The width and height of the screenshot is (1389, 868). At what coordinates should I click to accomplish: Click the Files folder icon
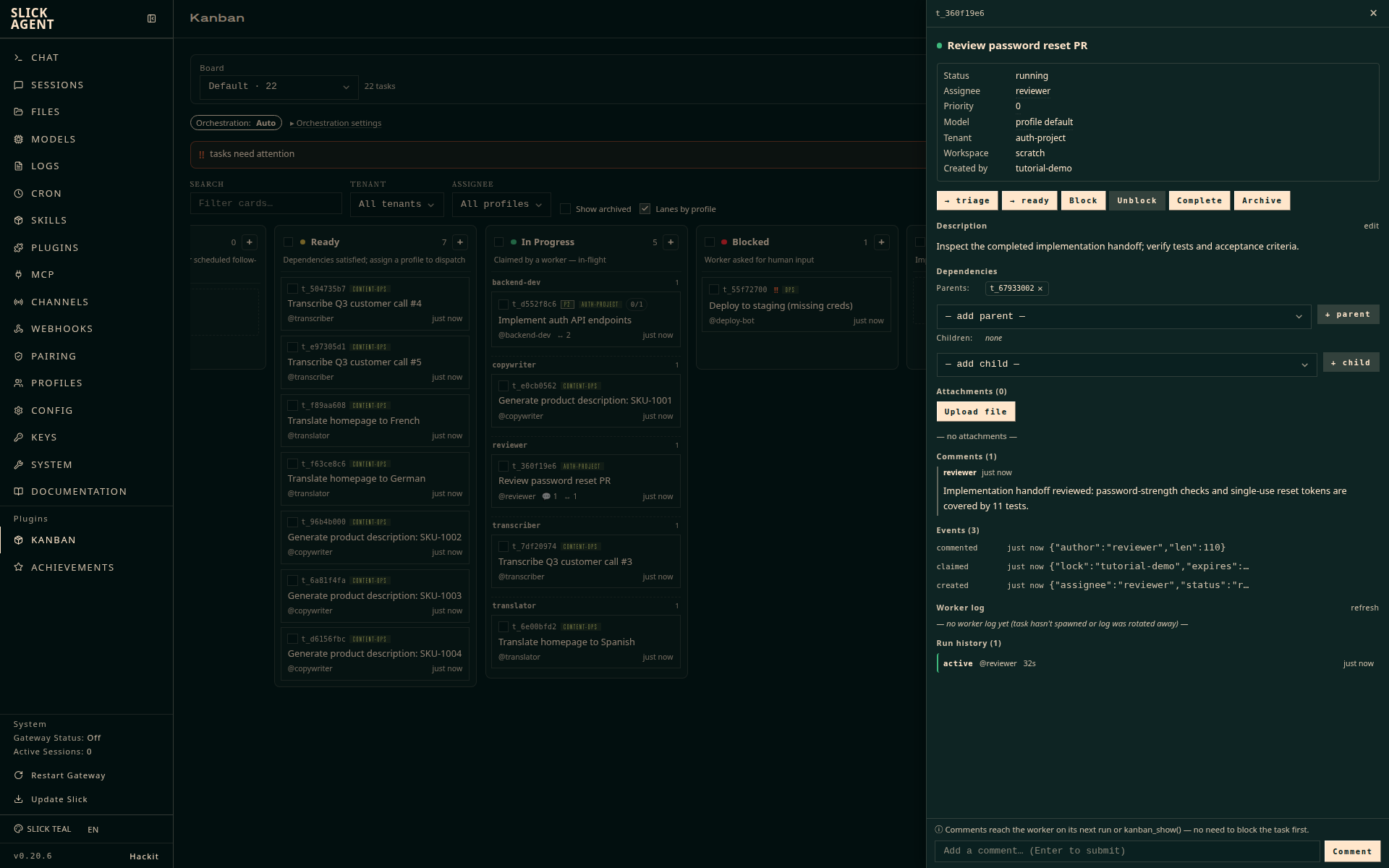[19, 112]
